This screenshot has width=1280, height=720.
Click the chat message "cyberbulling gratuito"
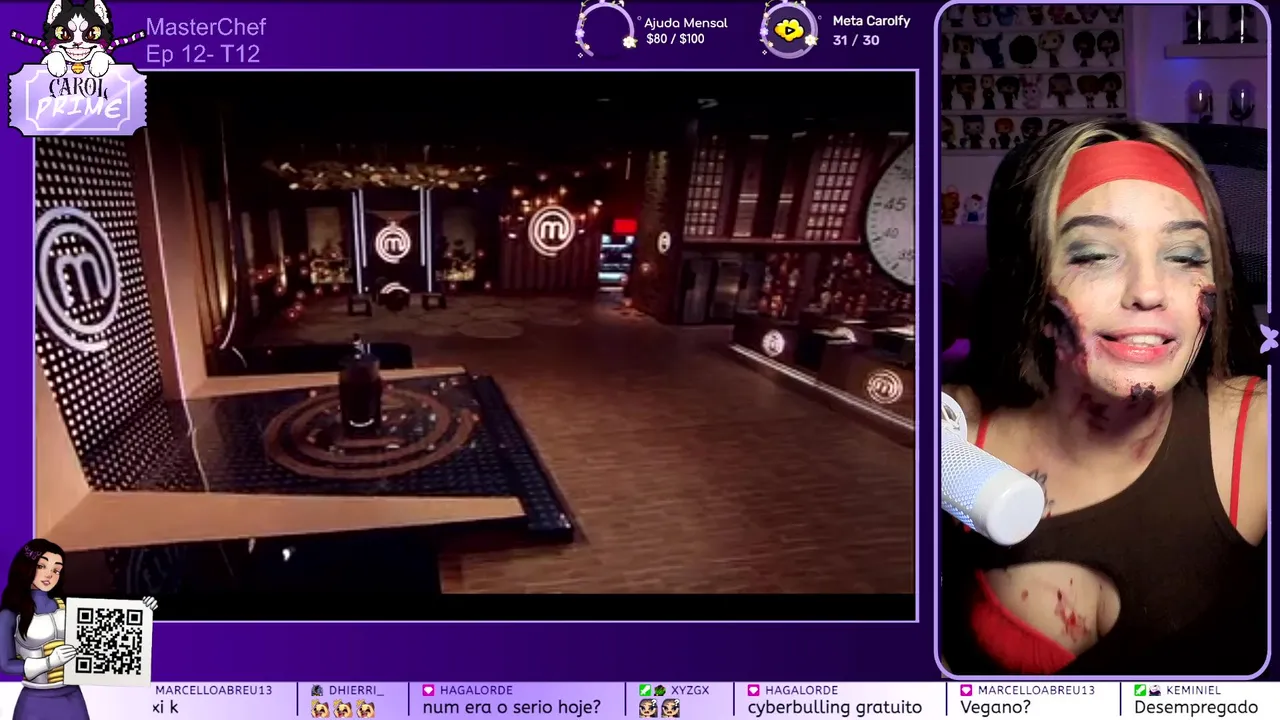coord(835,707)
